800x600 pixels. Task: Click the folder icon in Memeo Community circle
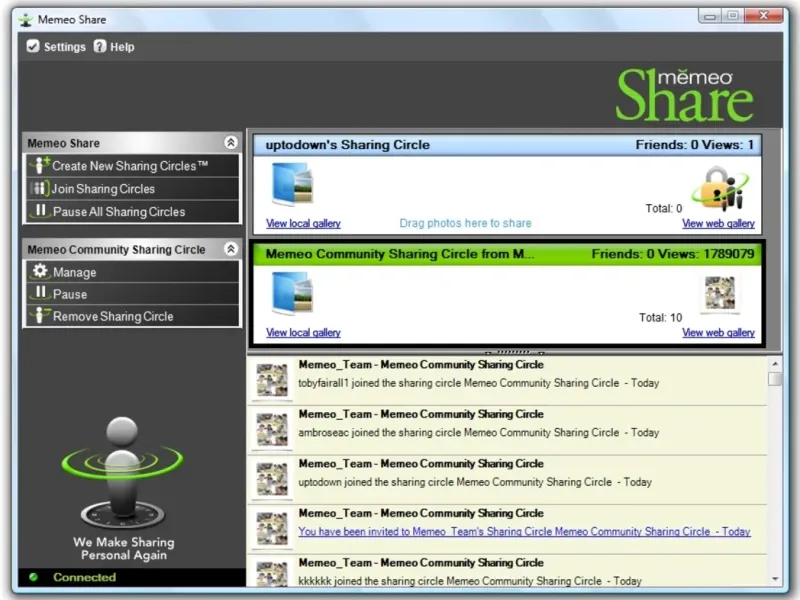pos(292,293)
